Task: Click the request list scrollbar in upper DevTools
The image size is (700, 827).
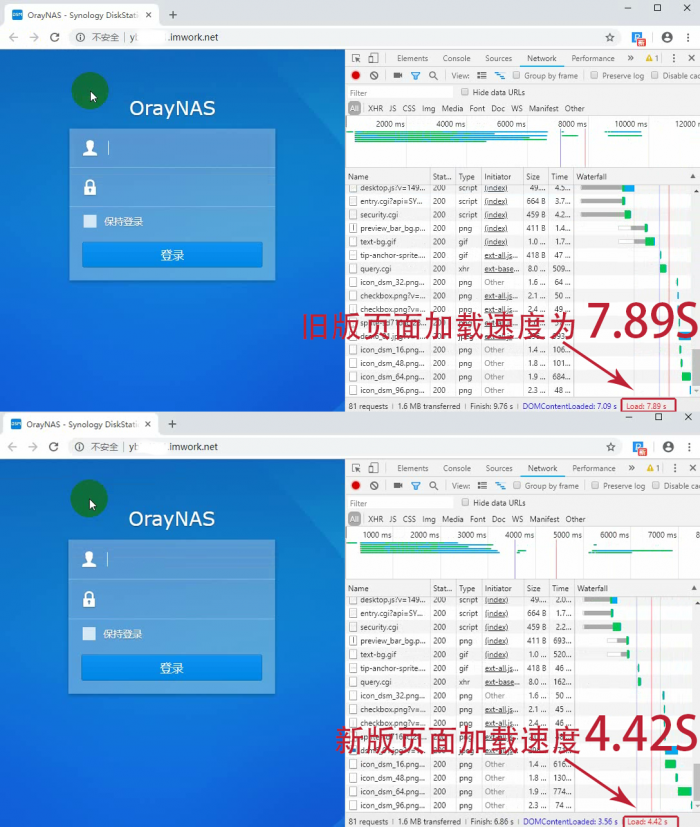Action: (696, 368)
